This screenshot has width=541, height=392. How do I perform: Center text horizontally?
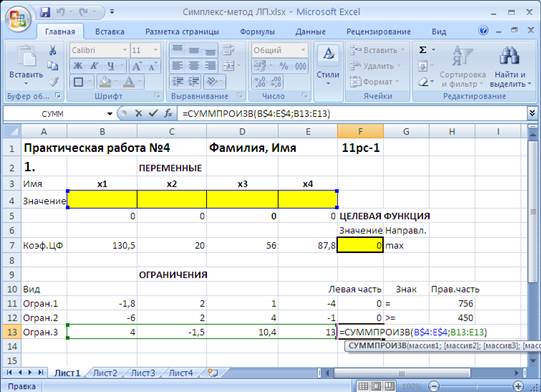click(x=194, y=65)
